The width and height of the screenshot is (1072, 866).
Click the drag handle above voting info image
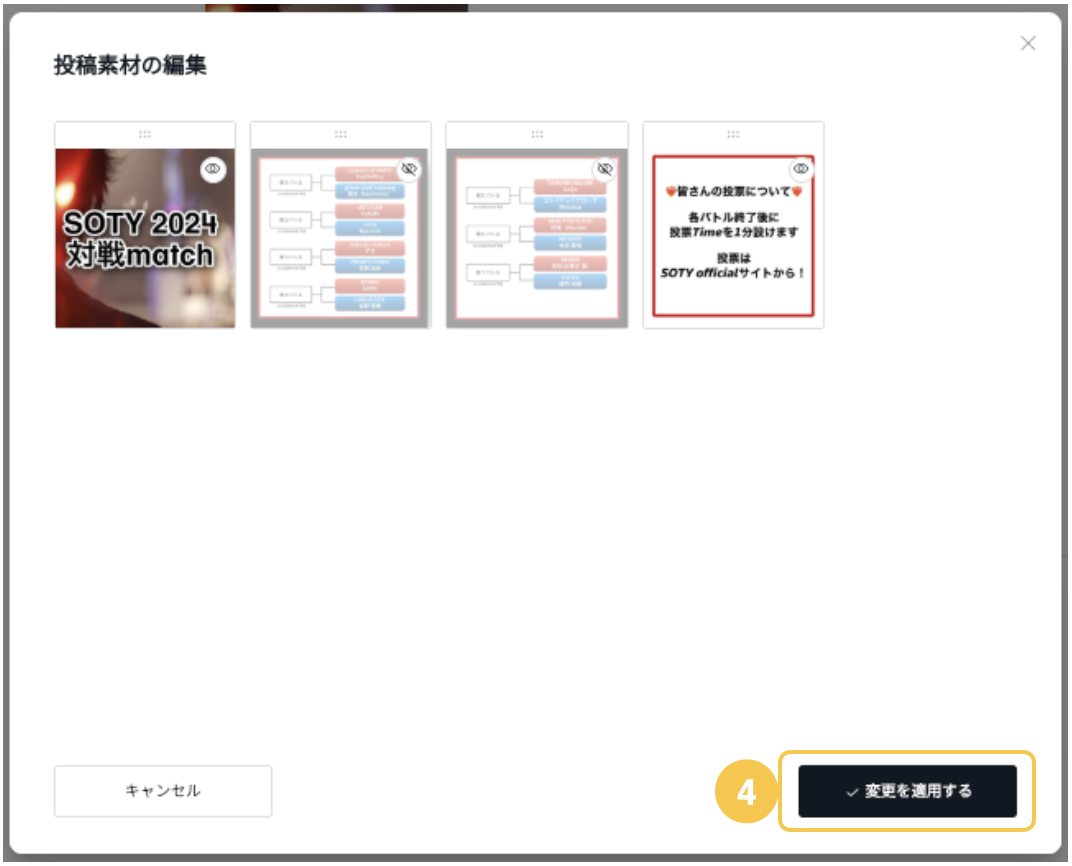click(x=733, y=134)
